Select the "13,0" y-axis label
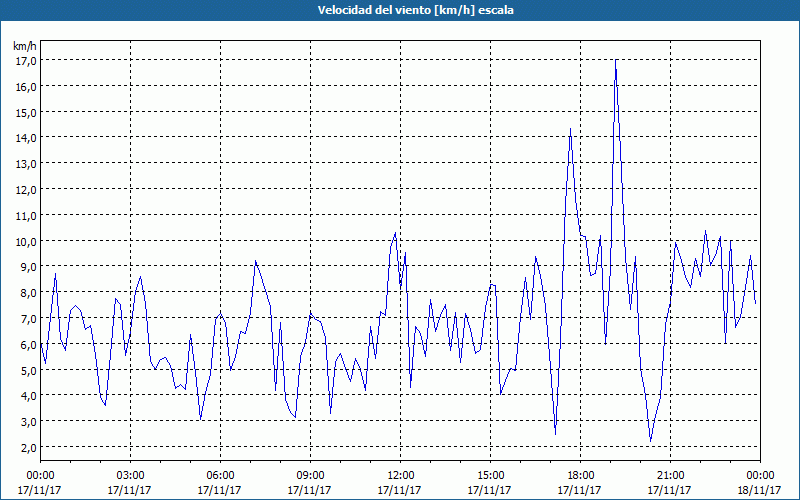 [x=26, y=164]
